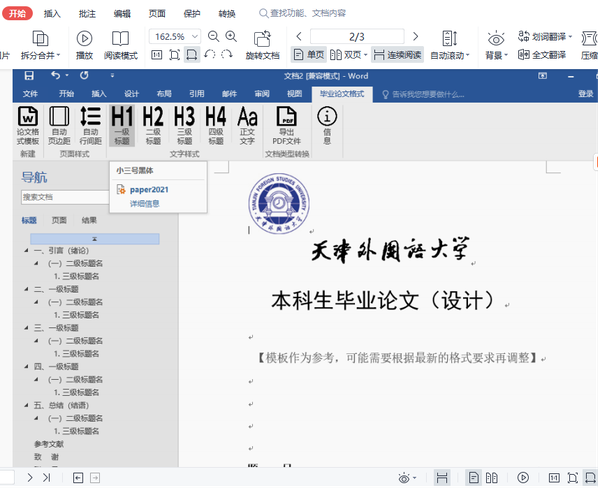Click the 导出PDF文件 export icon
600x488 pixels.
click(x=286, y=125)
